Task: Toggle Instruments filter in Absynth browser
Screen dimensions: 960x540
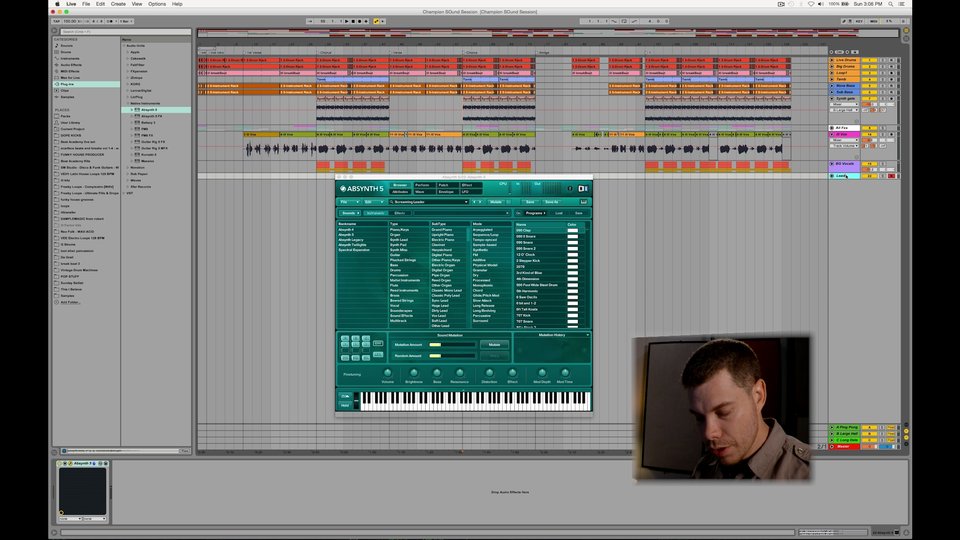Action: (375, 213)
